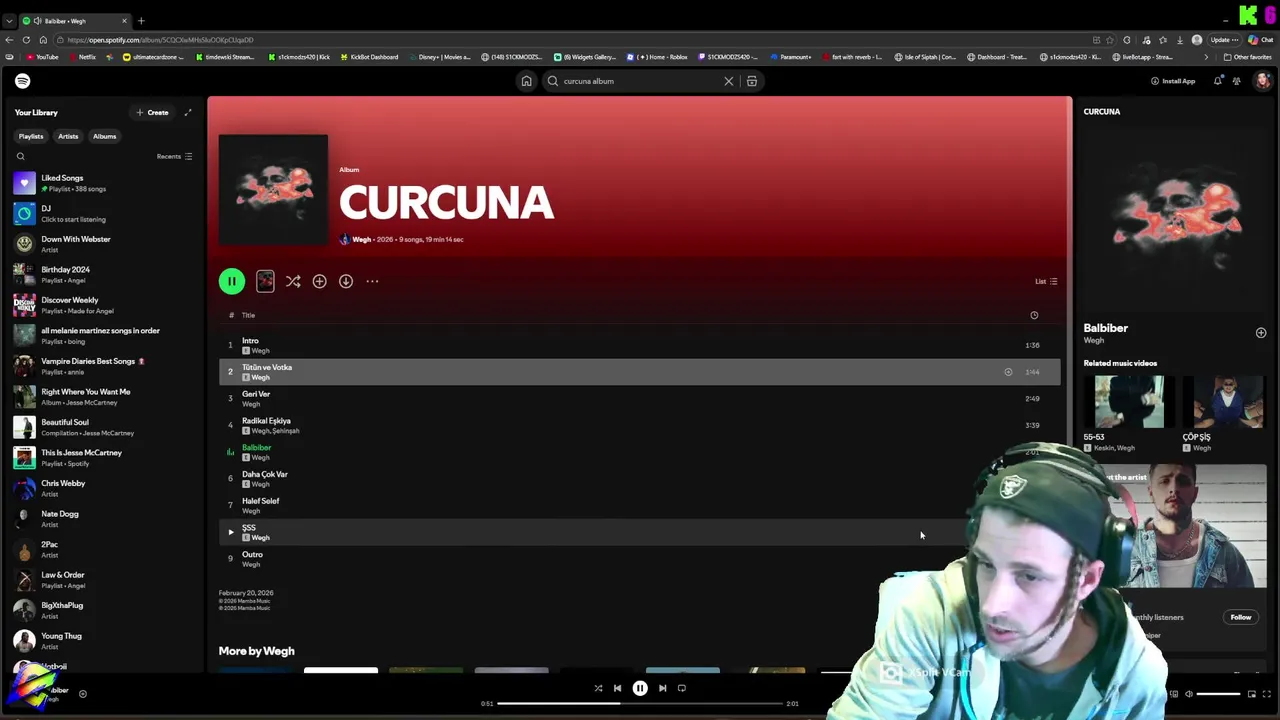Image resolution: width=1280 pixels, height=720 pixels.
Task: Open the CURCUNA album cover art
Action: (273, 190)
